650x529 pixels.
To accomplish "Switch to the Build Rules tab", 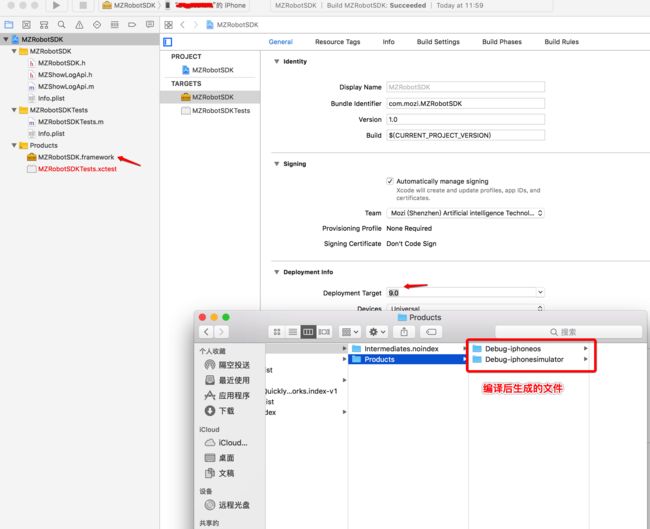I will coord(561,42).
